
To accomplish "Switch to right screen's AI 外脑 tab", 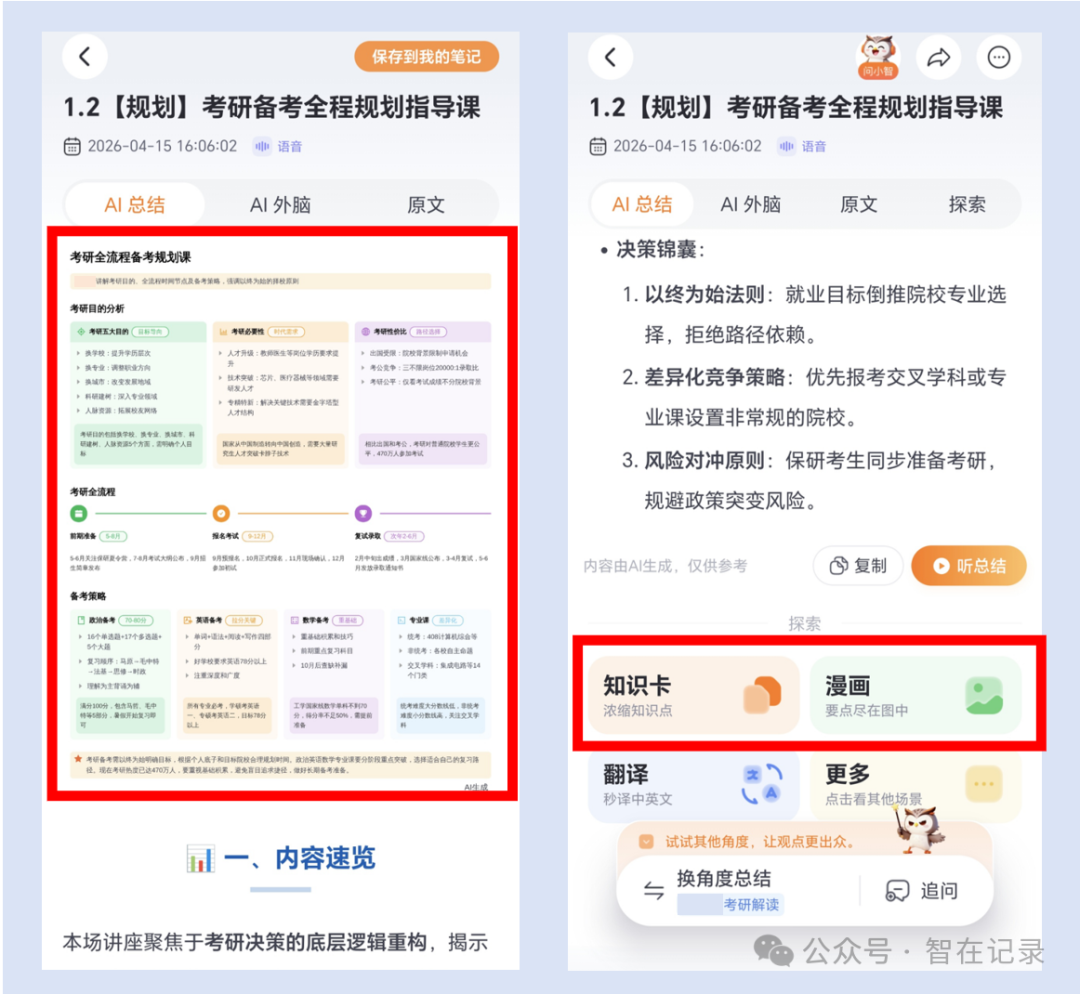I will click(751, 204).
